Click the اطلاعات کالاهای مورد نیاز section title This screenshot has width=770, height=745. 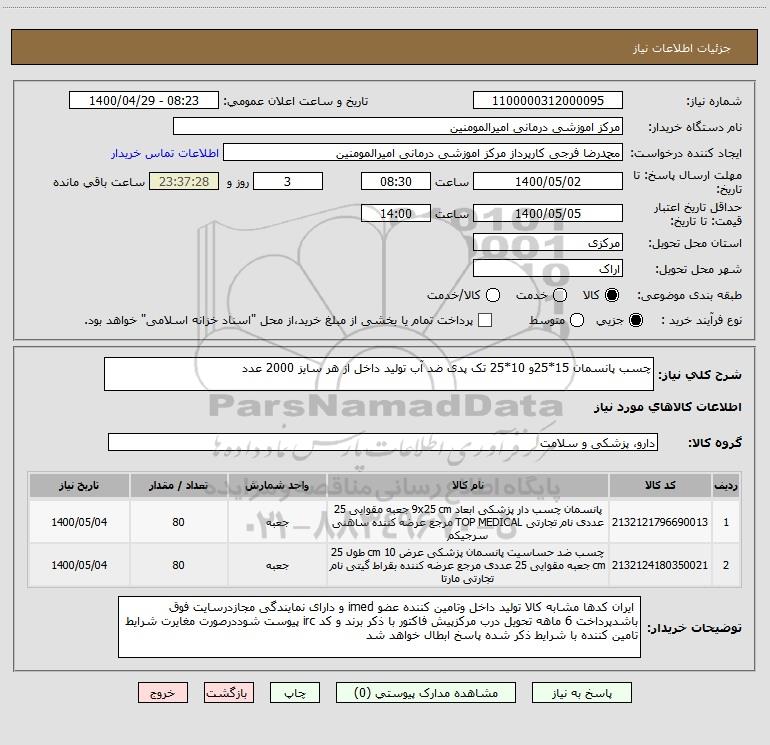[x=668, y=407]
